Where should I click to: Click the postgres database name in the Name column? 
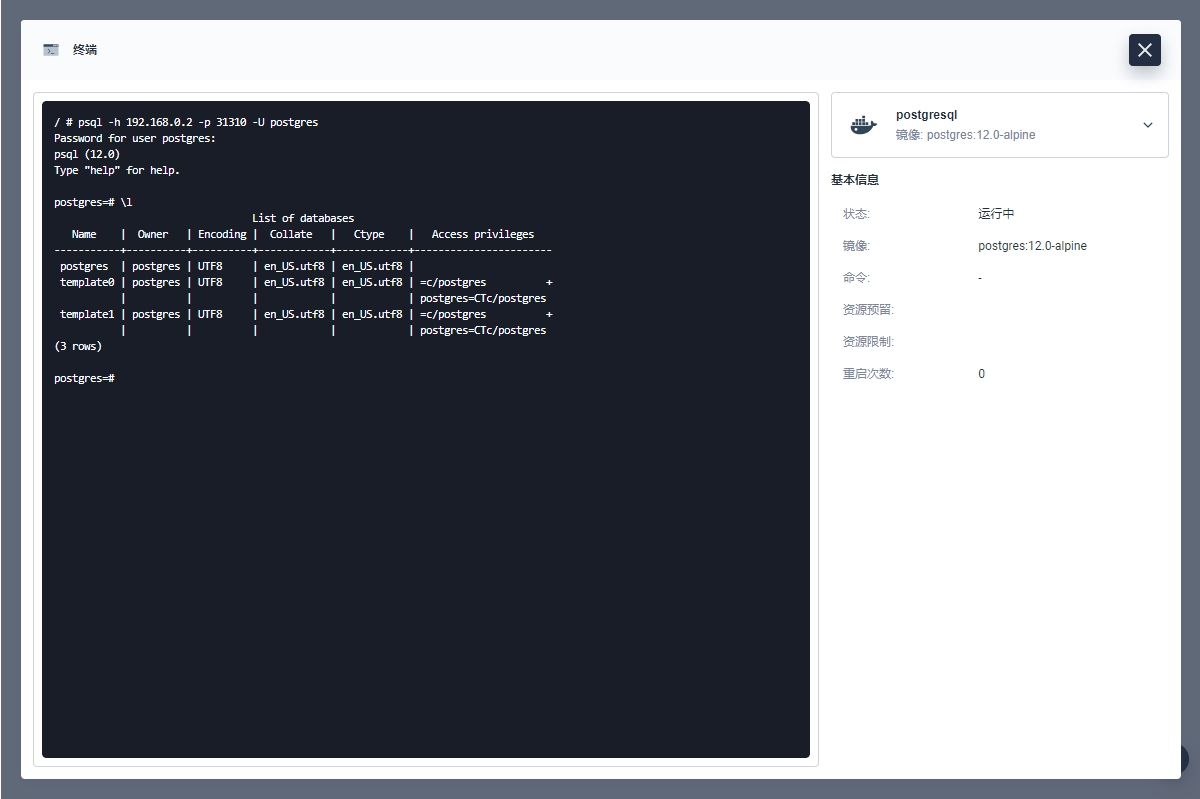point(84,266)
